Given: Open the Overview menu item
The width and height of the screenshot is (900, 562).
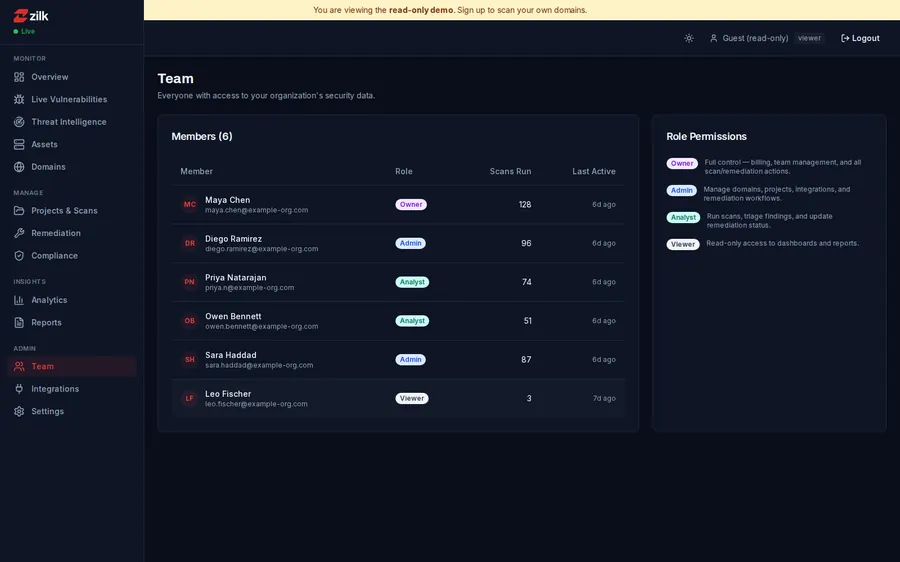Looking at the screenshot, I should (72, 77).
